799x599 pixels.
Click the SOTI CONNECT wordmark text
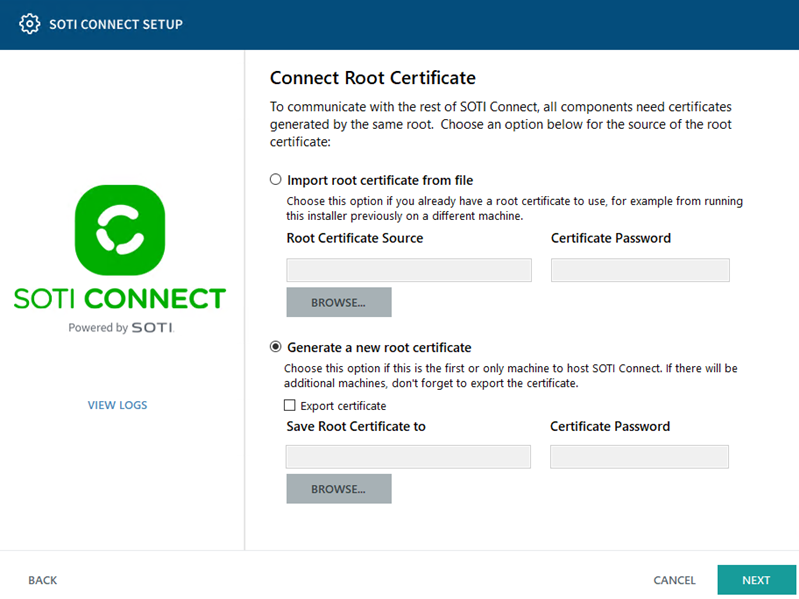pyautogui.click(x=120, y=298)
